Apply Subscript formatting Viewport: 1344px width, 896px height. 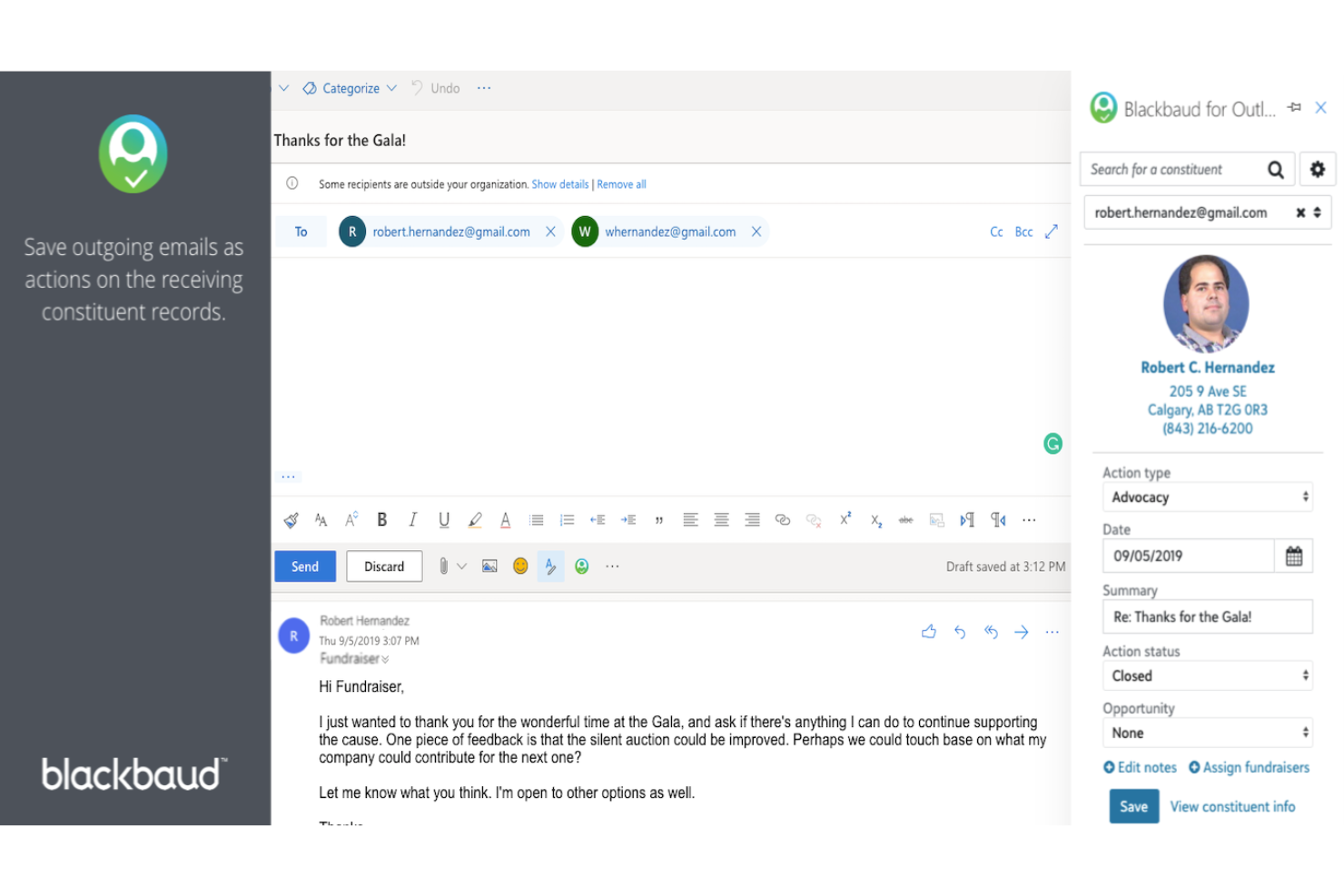tap(876, 520)
